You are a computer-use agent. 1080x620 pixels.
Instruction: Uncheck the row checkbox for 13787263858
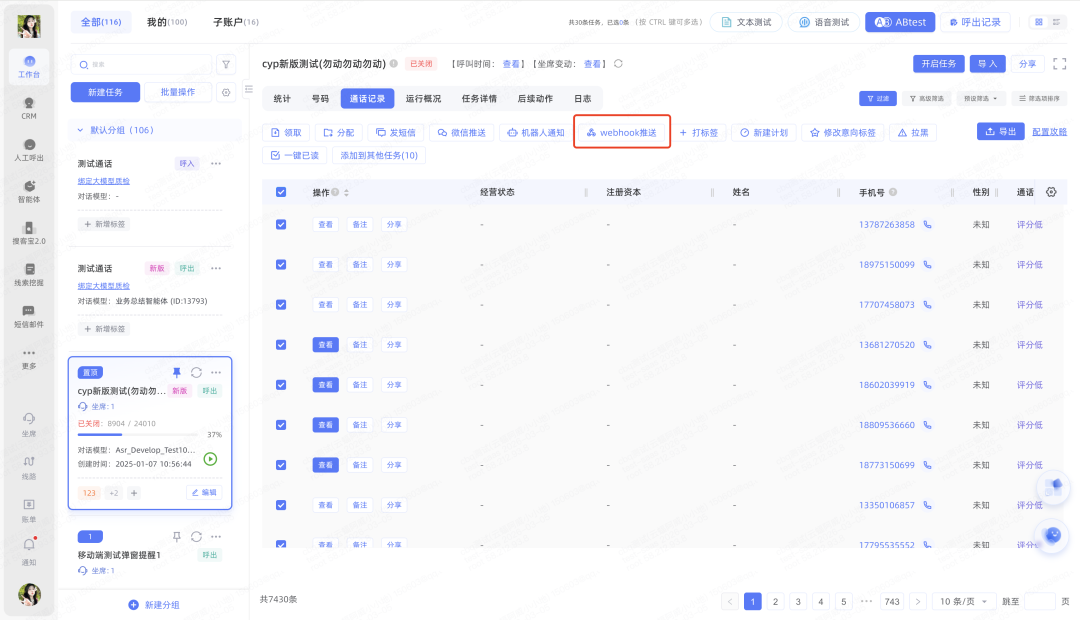click(x=281, y=225)
